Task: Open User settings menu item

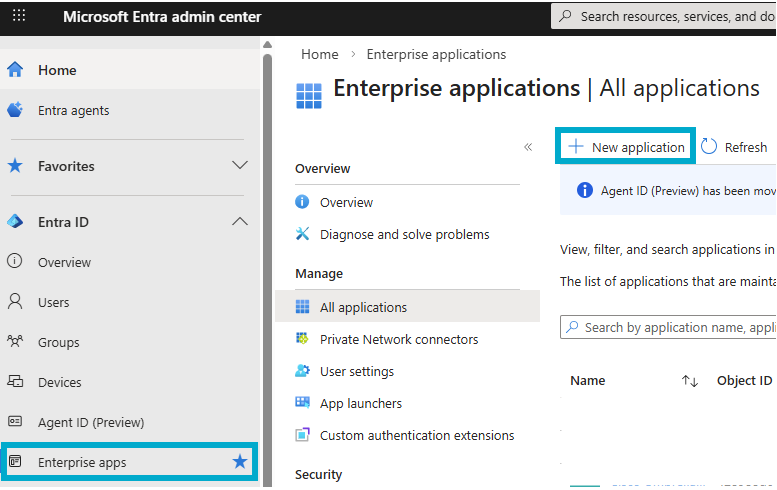Action: (407, 371)
